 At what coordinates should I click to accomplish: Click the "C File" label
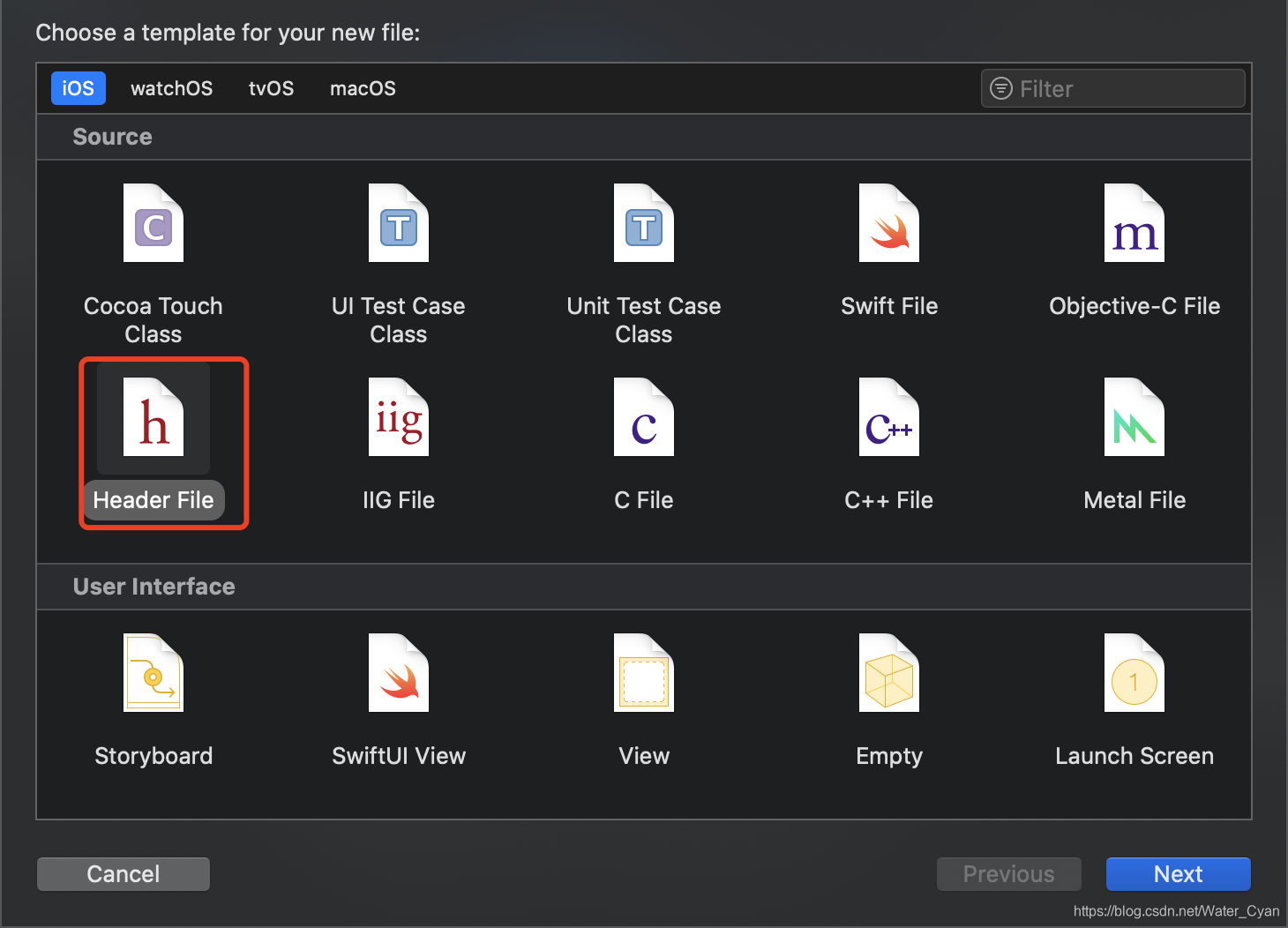coord(644,500)
